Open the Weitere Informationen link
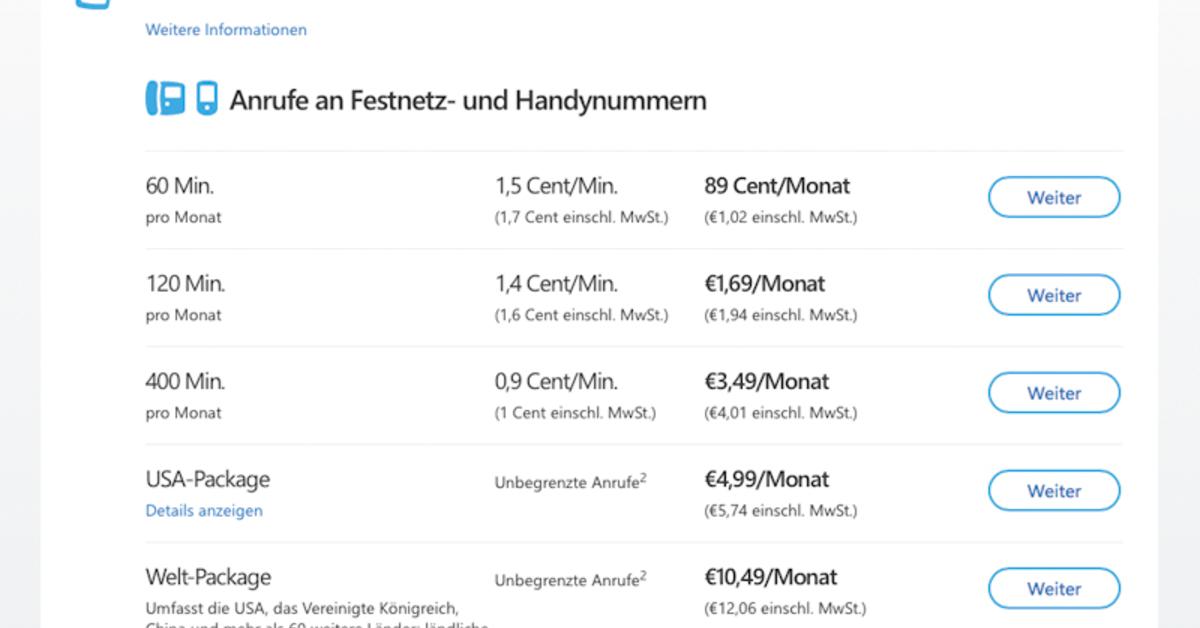Viewport: 1200px width, 628px height. pyautogui.click(x=226, y=30)
